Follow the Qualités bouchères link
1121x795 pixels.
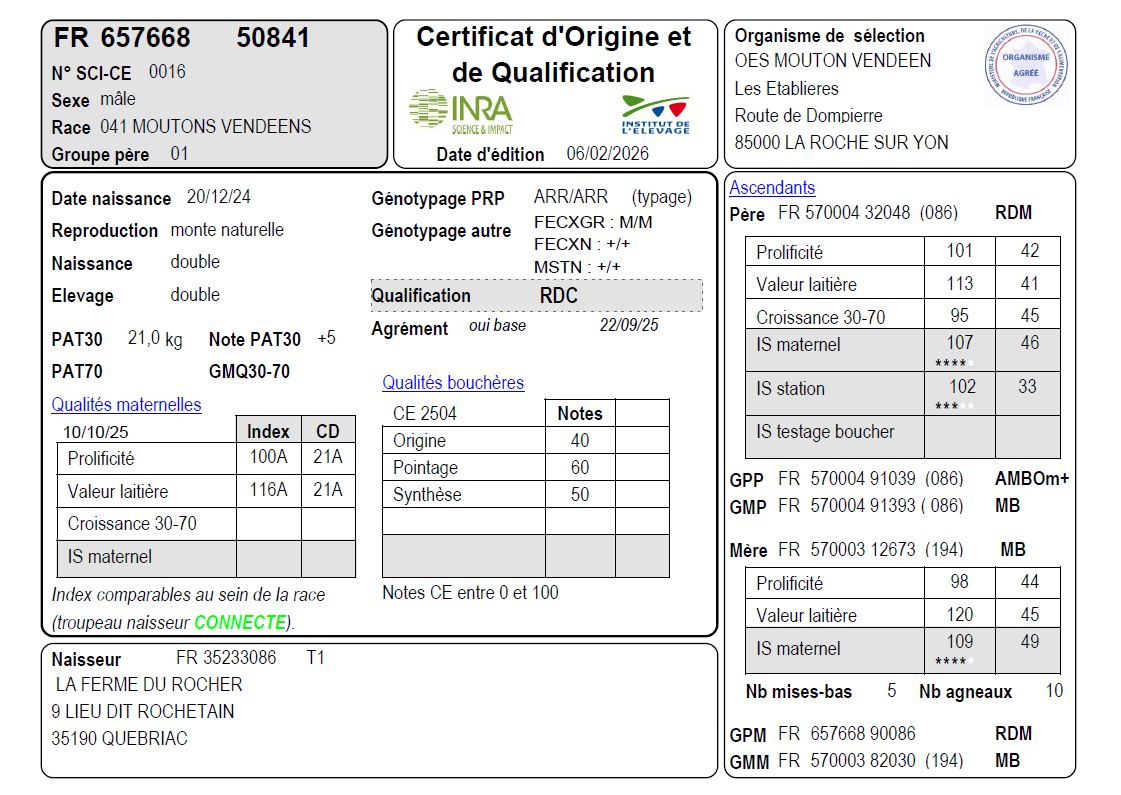pyautogui.click(x=452, y=383)
